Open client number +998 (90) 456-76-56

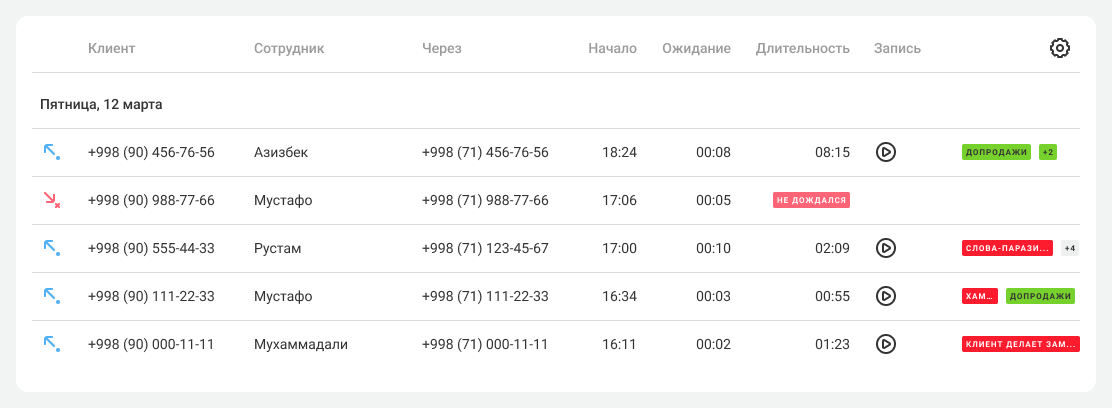coord(151,152)
